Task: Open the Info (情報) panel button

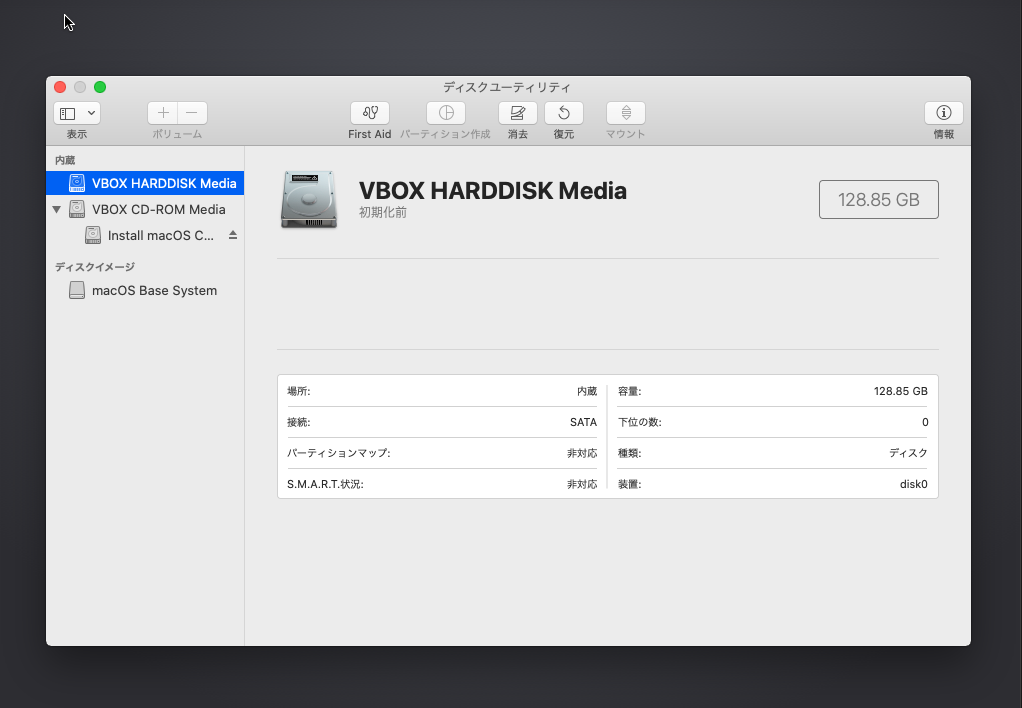Action: (943, 113)
